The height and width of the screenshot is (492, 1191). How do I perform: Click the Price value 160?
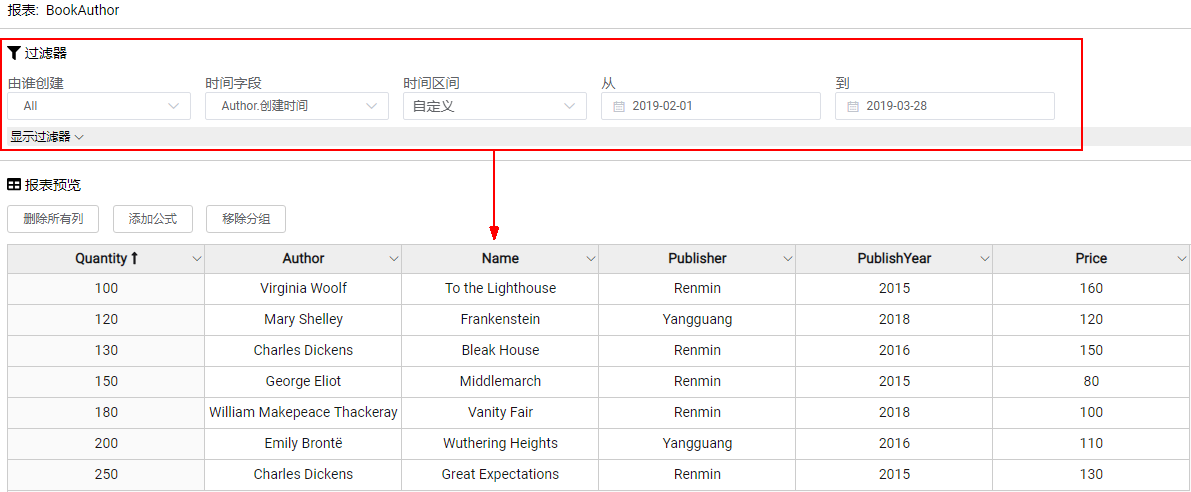(1091, 289)
